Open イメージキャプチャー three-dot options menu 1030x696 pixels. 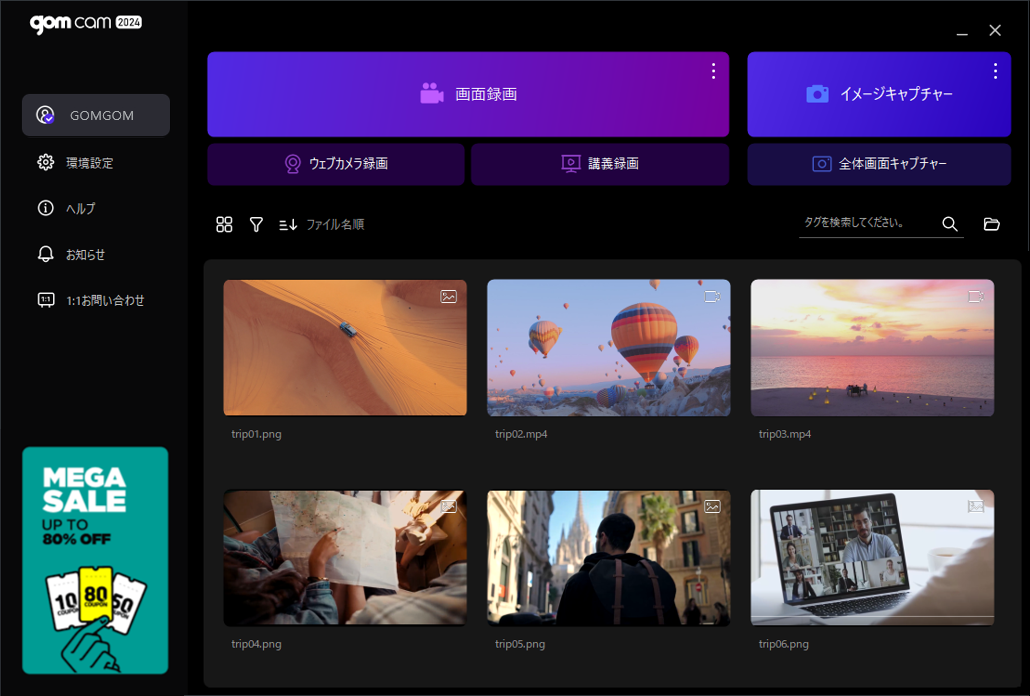pos(995,71)
